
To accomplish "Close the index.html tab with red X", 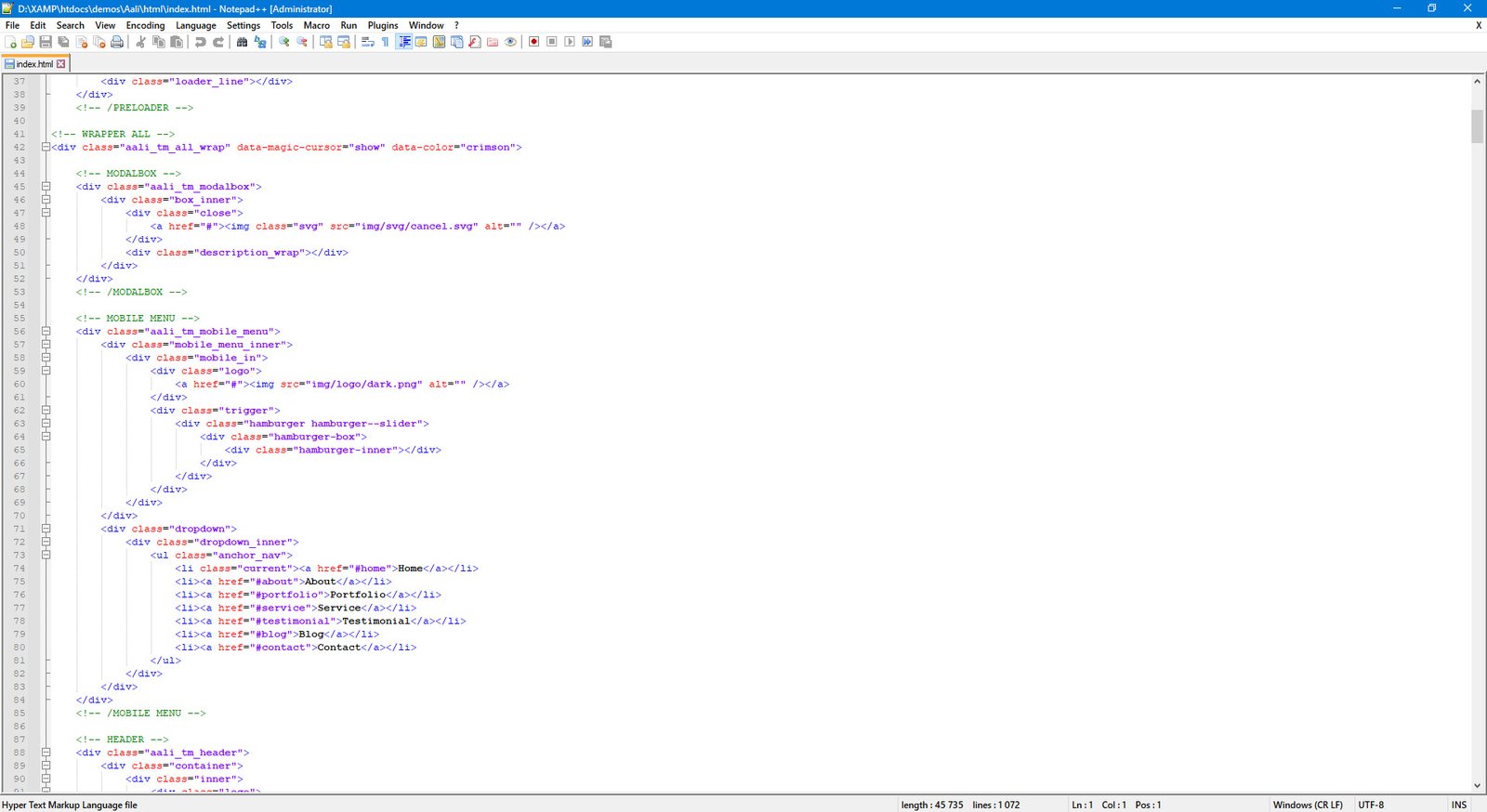I will click(x=61, y=64).
